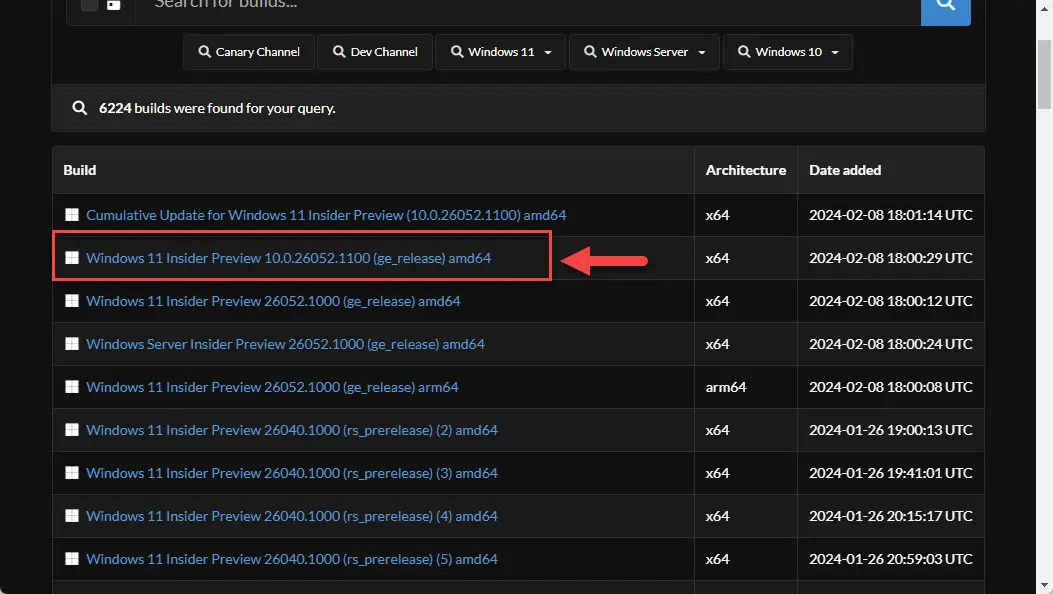Open the Canary Channel quick search
The width and height of the screenshot is (1053, 594).
tap(249, 52)
